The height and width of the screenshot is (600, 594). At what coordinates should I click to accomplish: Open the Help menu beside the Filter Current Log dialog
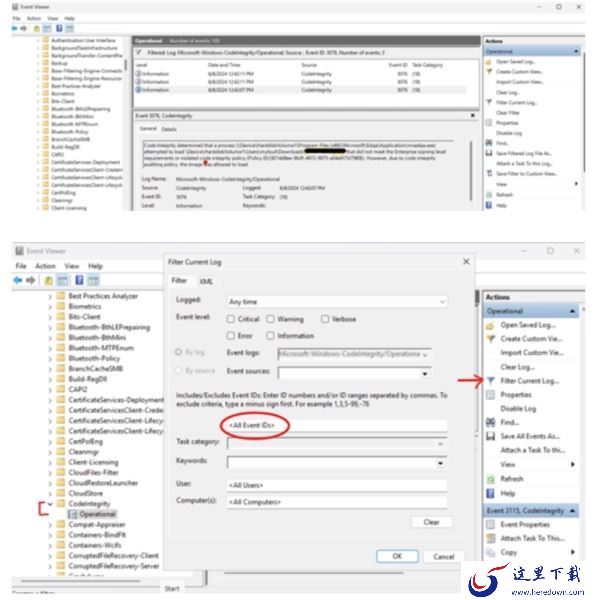(95, 266)
